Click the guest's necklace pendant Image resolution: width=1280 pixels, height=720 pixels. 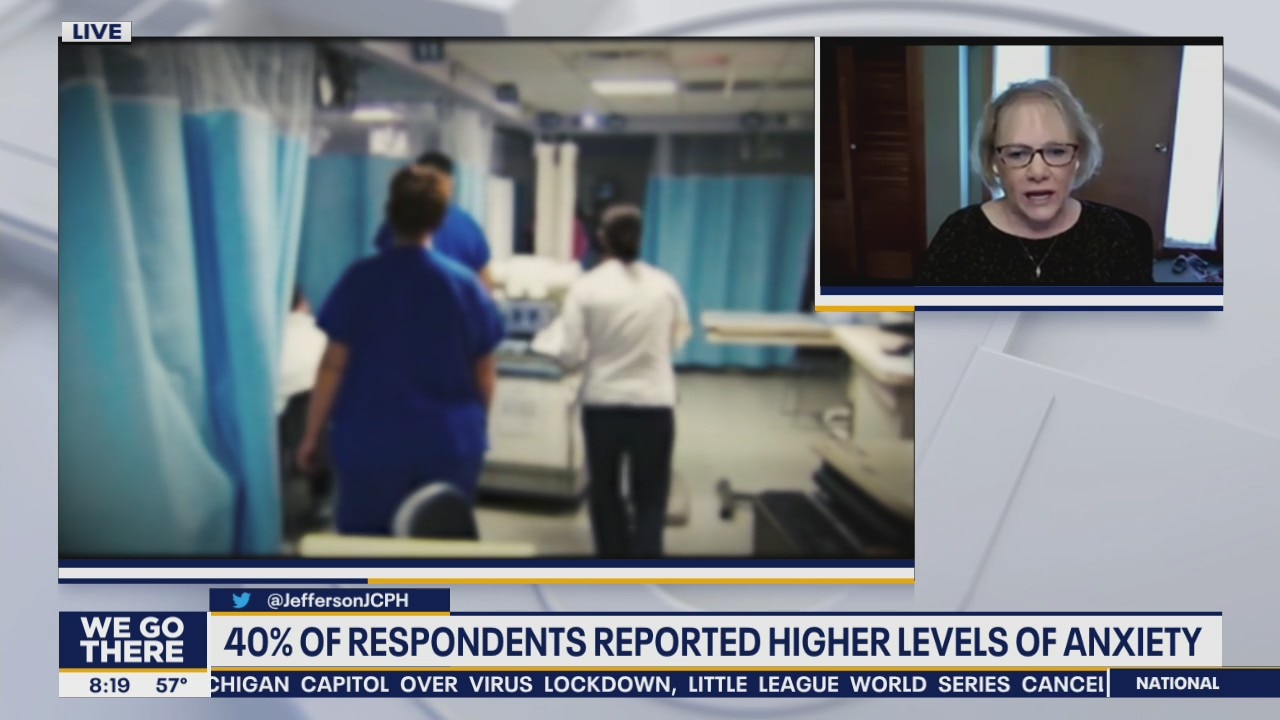click(1039, 269)
